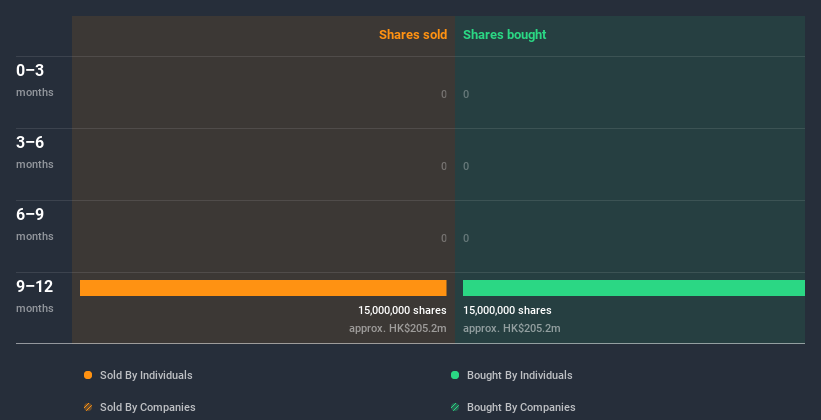This screenshot has width=821, height=420.
Task: Click the 6–9 months row label
Action: tap(35, 224)
